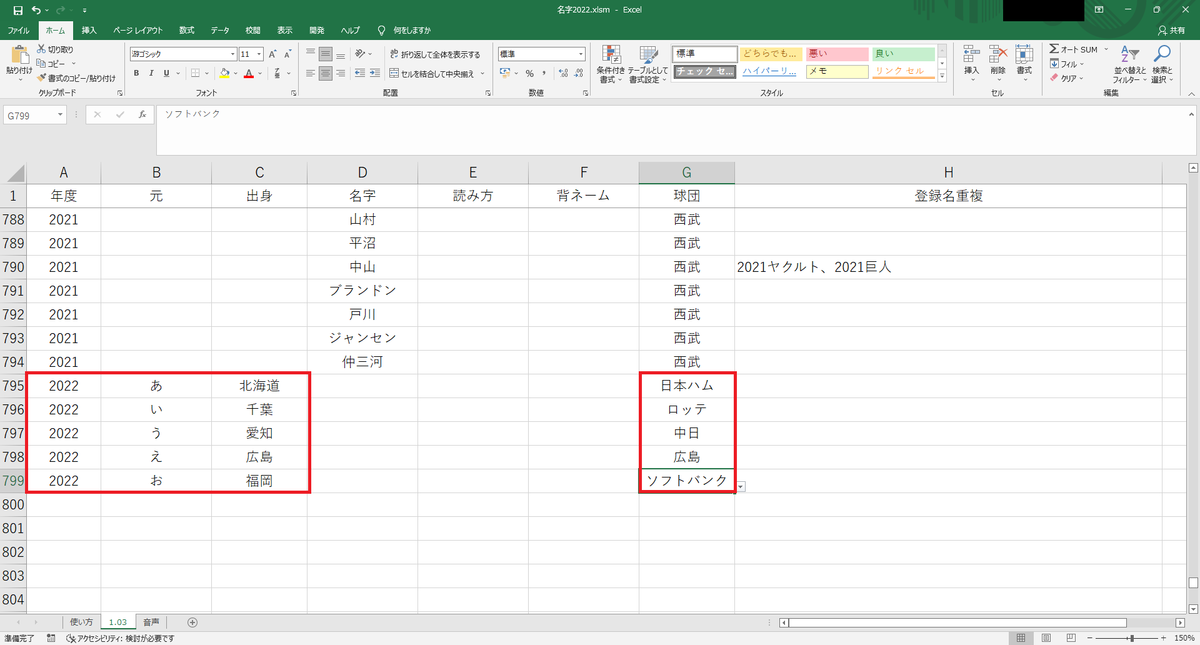Apply the red font color A icon

247,73
